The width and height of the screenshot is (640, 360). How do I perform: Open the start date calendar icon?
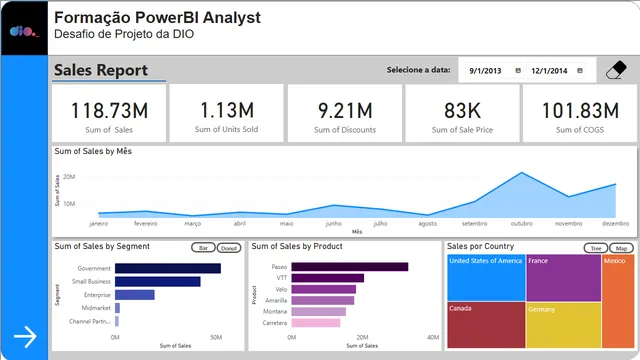coord(518,71)
